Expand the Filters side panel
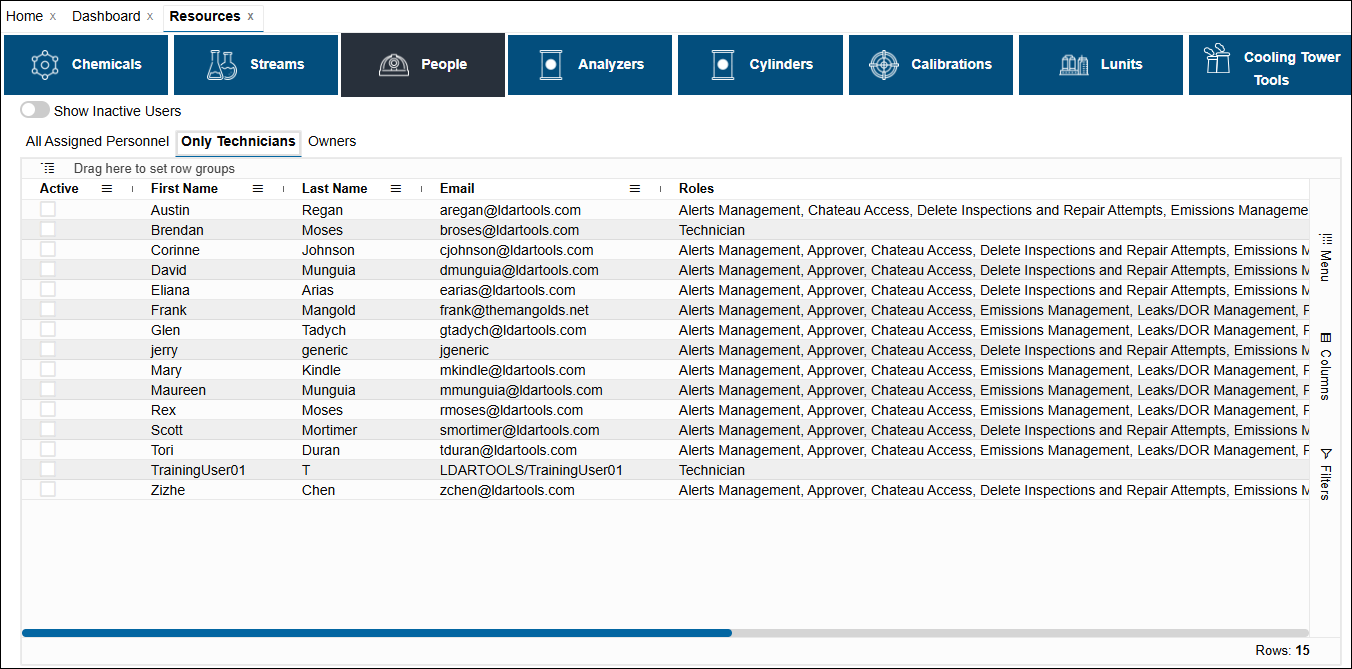 click(x=1325, y=475)
